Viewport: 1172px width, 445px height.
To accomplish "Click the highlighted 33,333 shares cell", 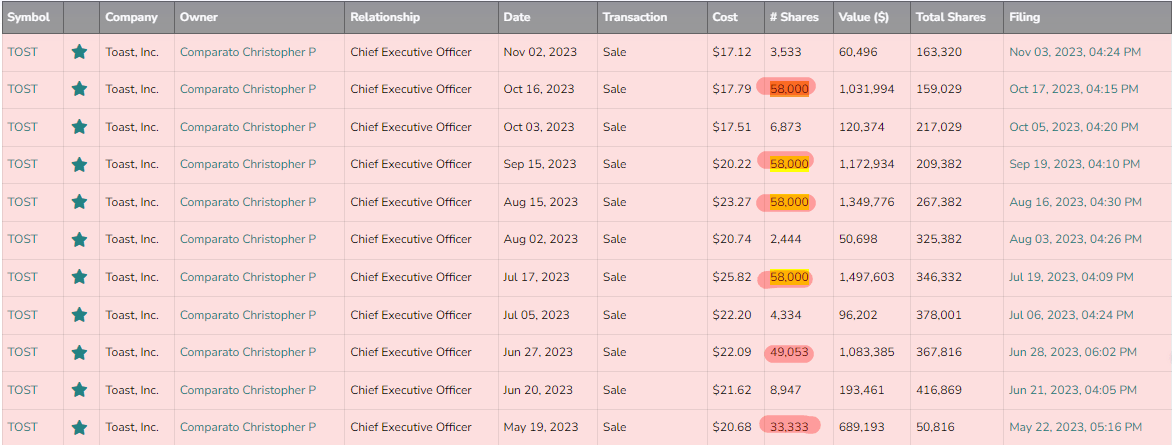I will click(x=789, y=427).
